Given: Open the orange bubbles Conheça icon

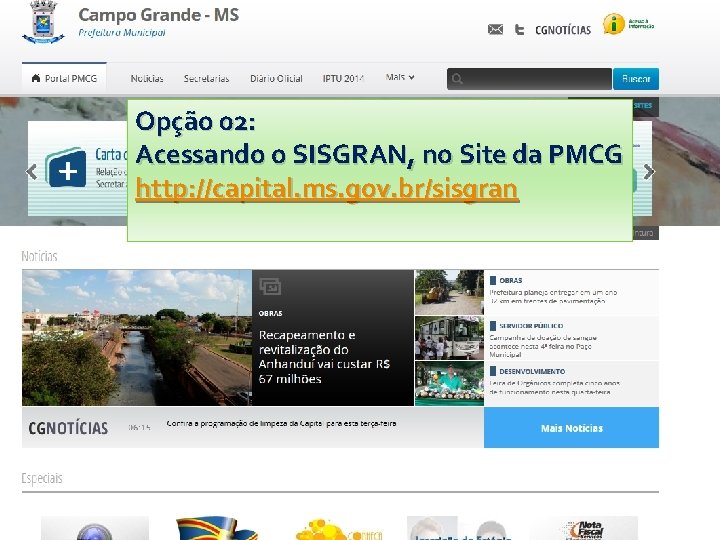Looking at the screenshot, I should (339, 529).
